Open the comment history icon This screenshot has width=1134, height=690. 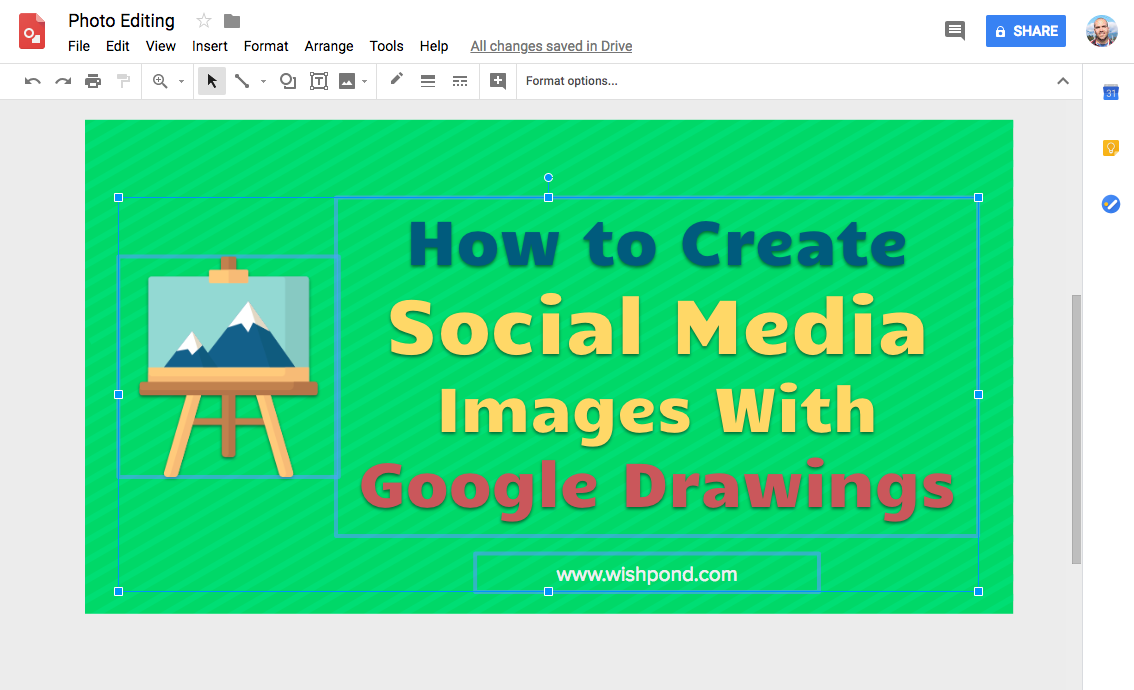click(x=955, y=30)
